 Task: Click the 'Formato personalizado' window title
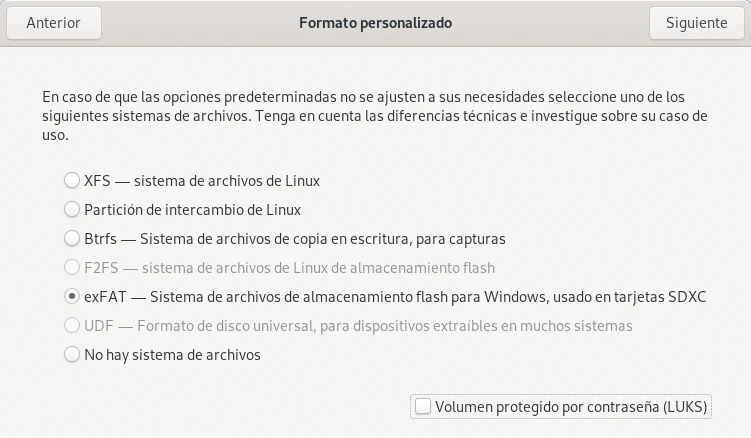tap(375, 23)
